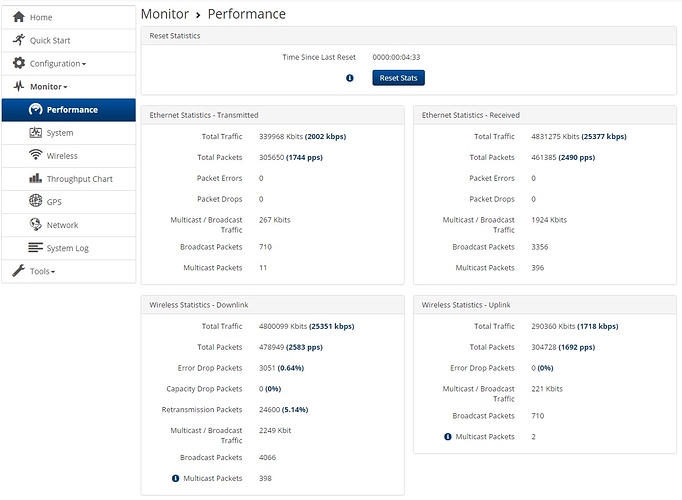Click the (25351 kbps) downlink rate

[x=331, y=326]
